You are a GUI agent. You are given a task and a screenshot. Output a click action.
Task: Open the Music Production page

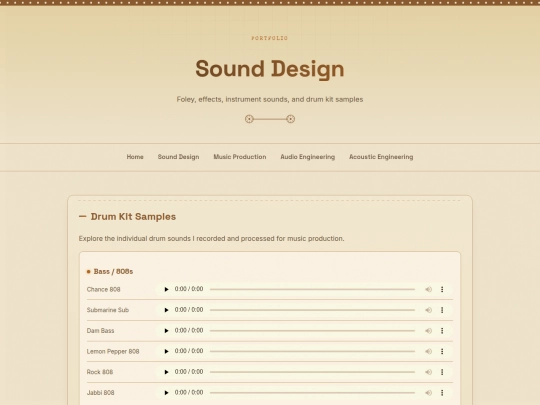[x=240, y=157]
